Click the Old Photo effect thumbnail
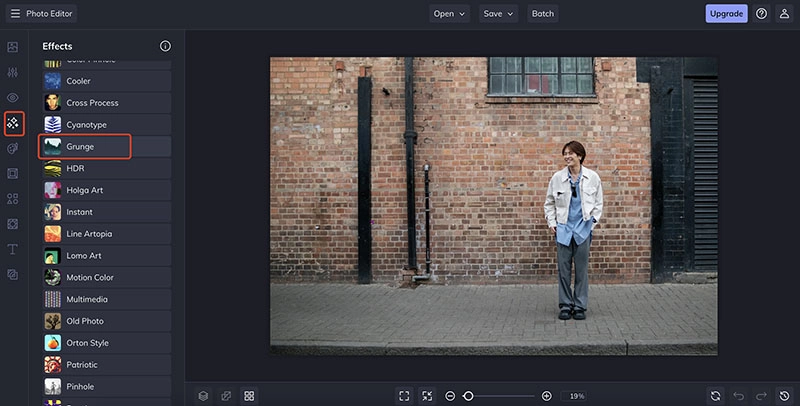The width and height of the screenshot is (800, 406). pos(53,321)
